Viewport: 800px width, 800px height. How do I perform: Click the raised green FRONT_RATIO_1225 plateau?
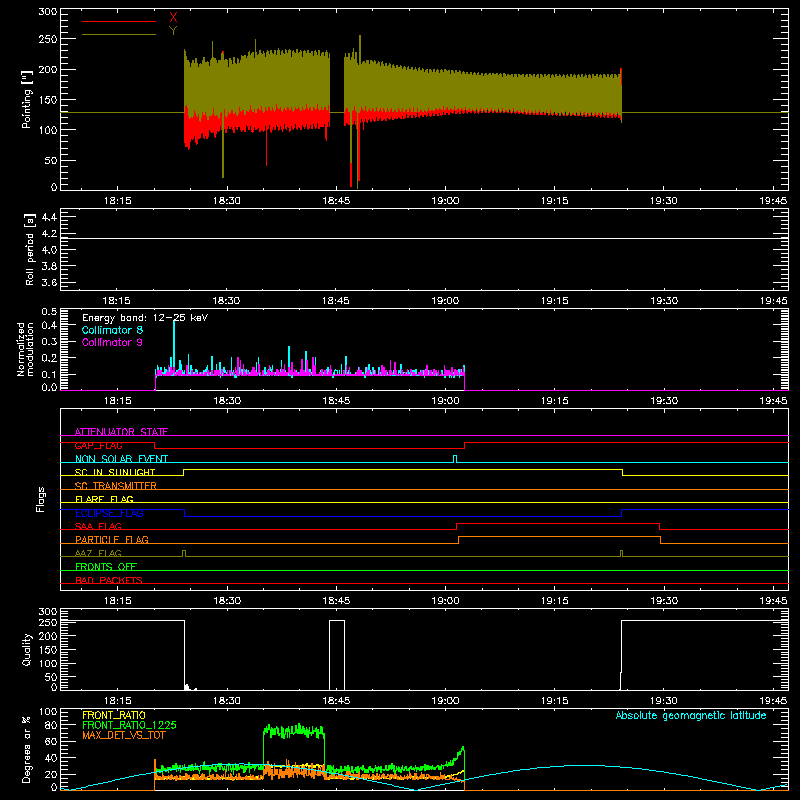click(294, 731)
